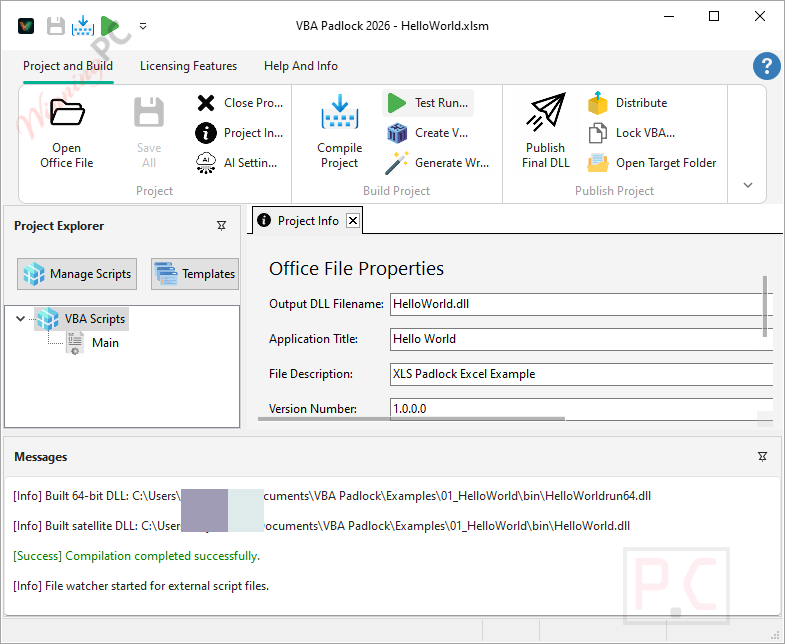Click the green run icon in title bar
The image size is (785, 644).
tap(110, 26)
